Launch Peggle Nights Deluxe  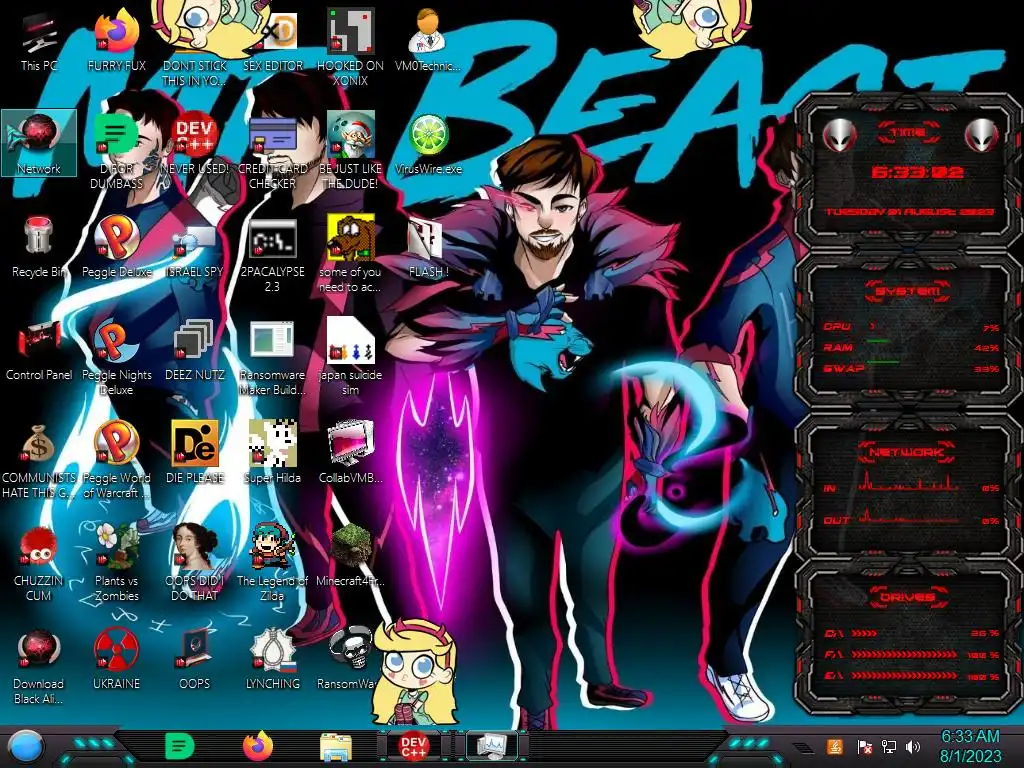point(116,358)
